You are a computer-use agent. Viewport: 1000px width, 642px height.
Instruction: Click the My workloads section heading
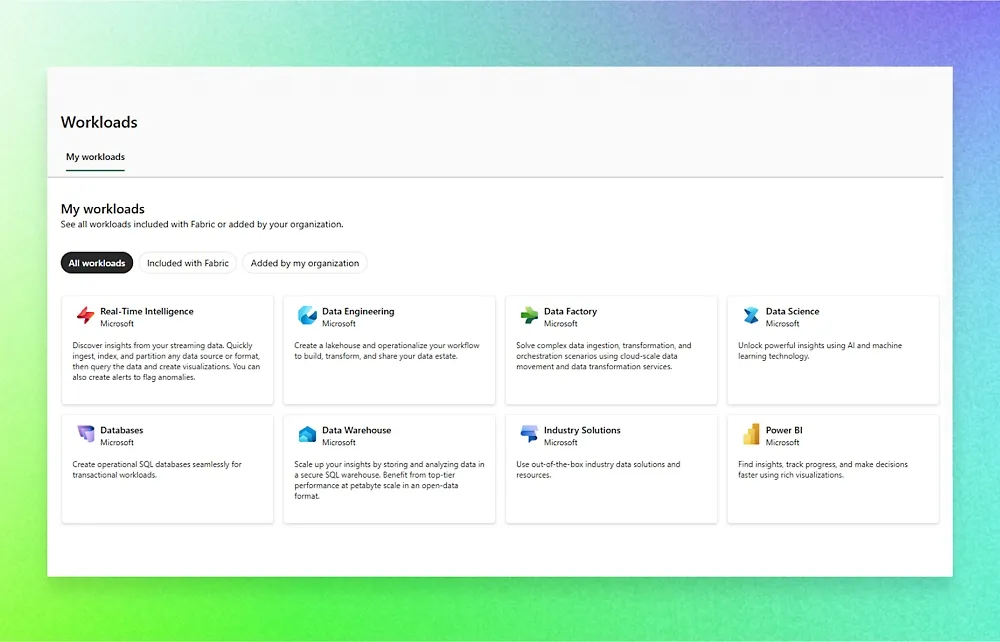103,209
